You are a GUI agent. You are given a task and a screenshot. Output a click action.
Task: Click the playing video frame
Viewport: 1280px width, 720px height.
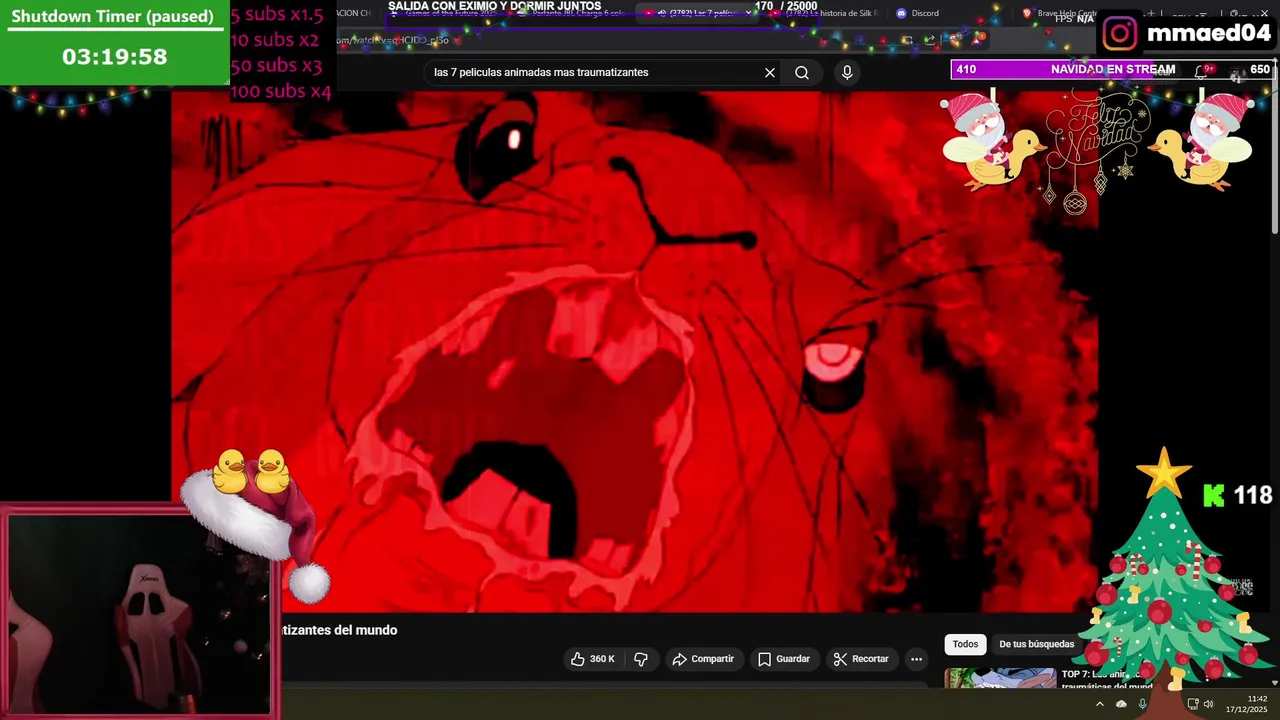pyautogui.click(x=634, y=351)
